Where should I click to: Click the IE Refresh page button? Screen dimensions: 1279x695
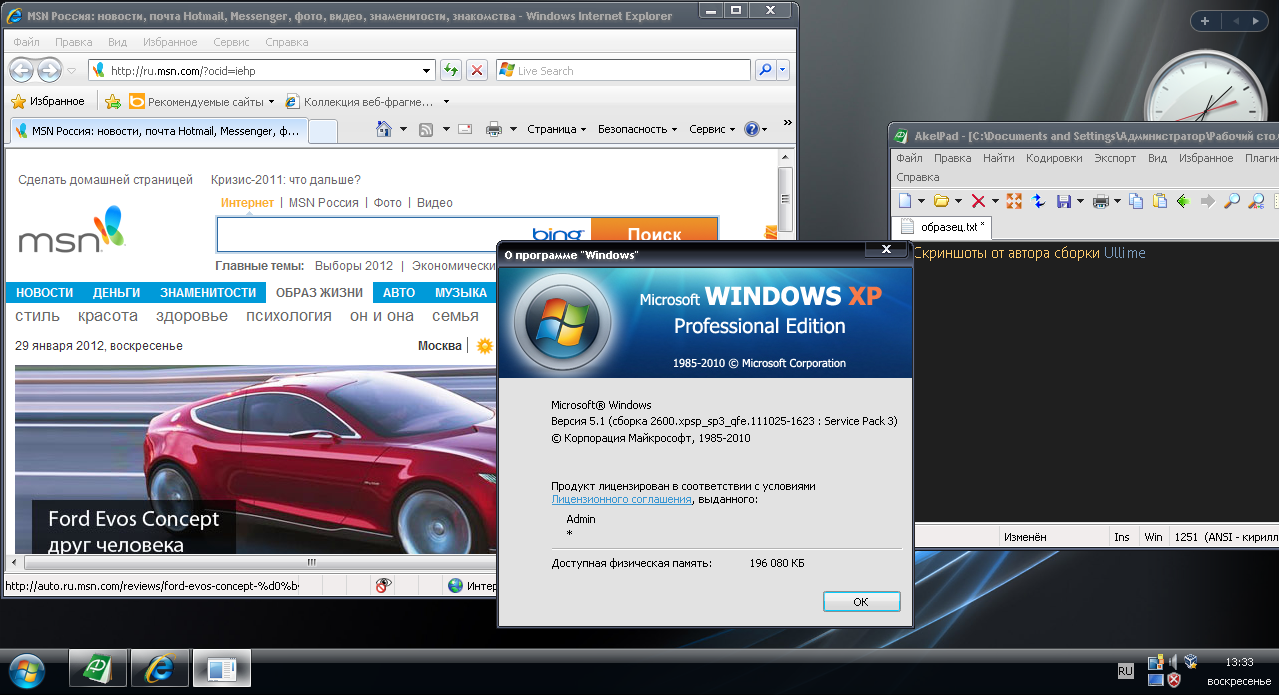451,70
